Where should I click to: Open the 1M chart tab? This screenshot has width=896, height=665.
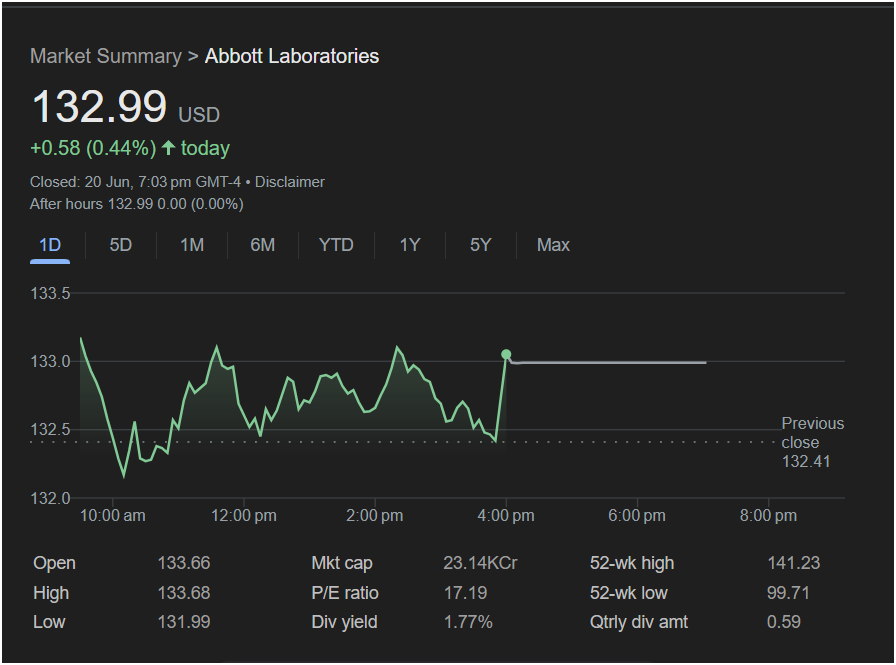click(192, 245)
